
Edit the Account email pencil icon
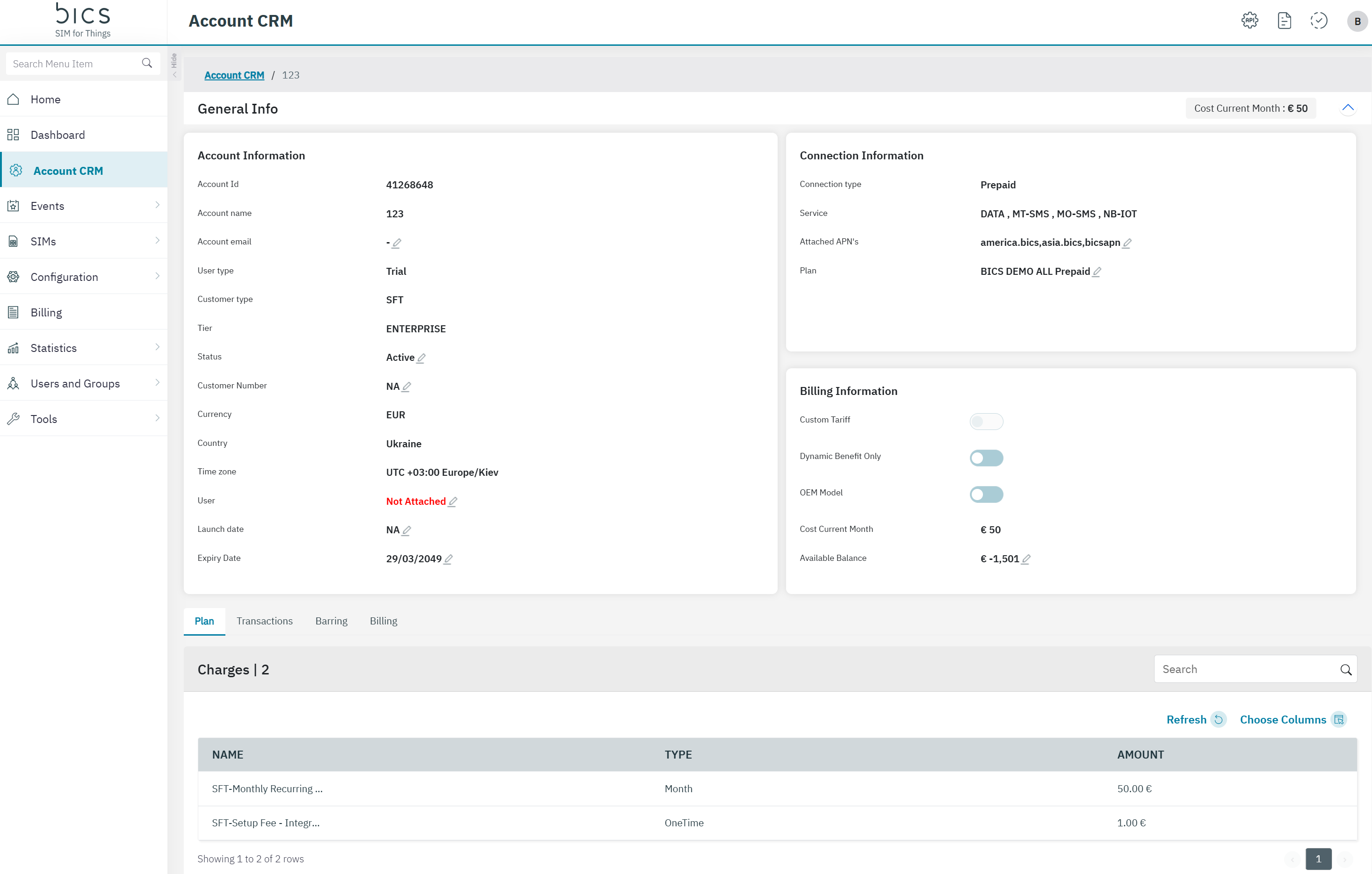click(x=397, y=243)
